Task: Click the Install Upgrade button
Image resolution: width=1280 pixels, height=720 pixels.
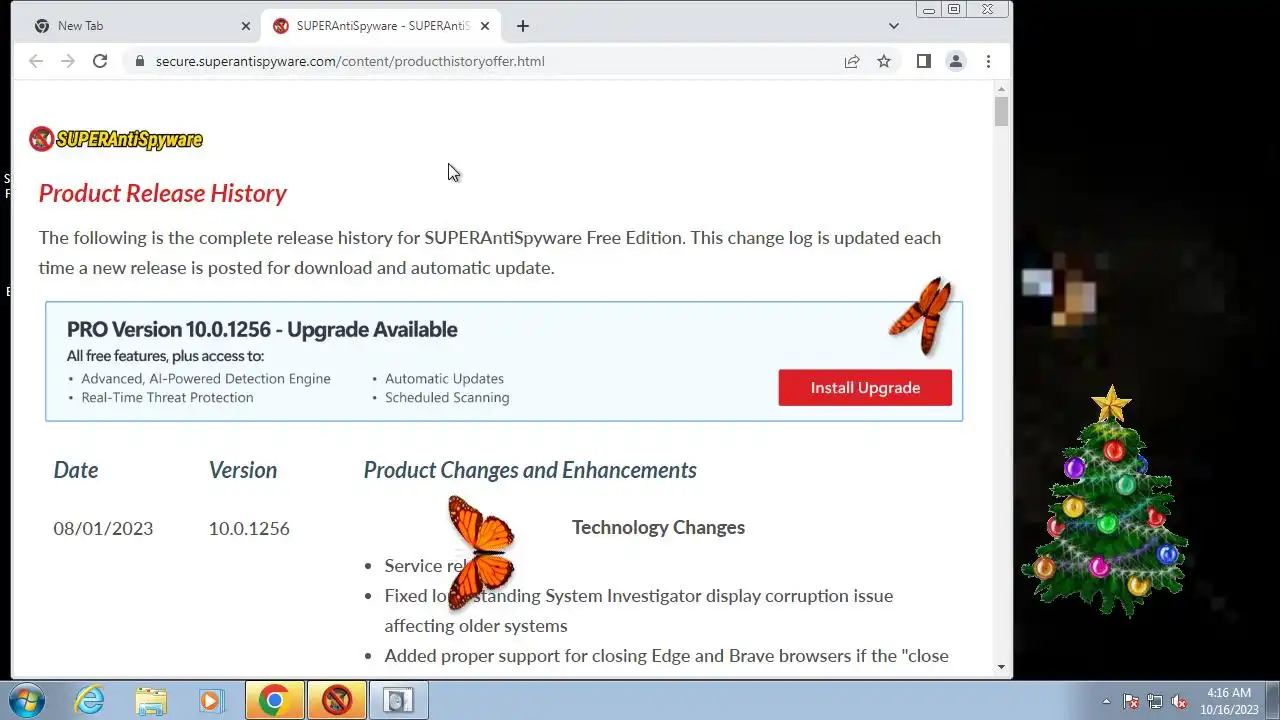Action: [x=865, y=388]
